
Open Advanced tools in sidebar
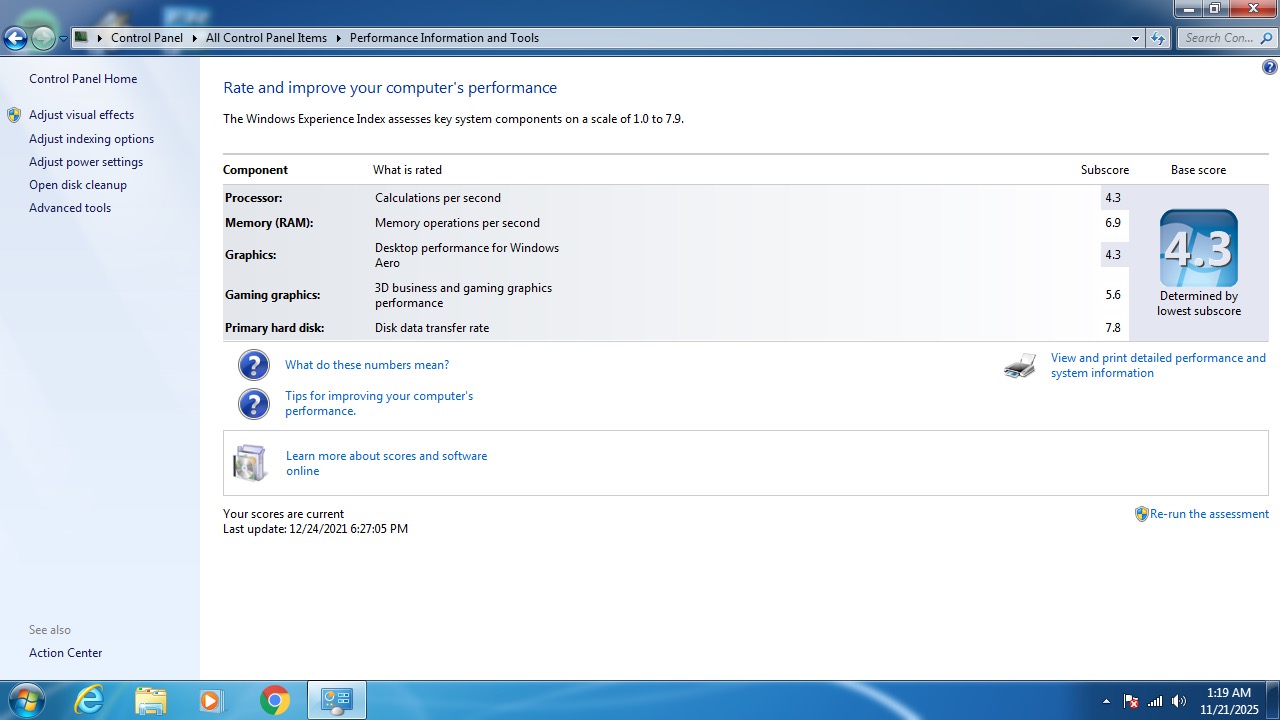tap(70, 208)
